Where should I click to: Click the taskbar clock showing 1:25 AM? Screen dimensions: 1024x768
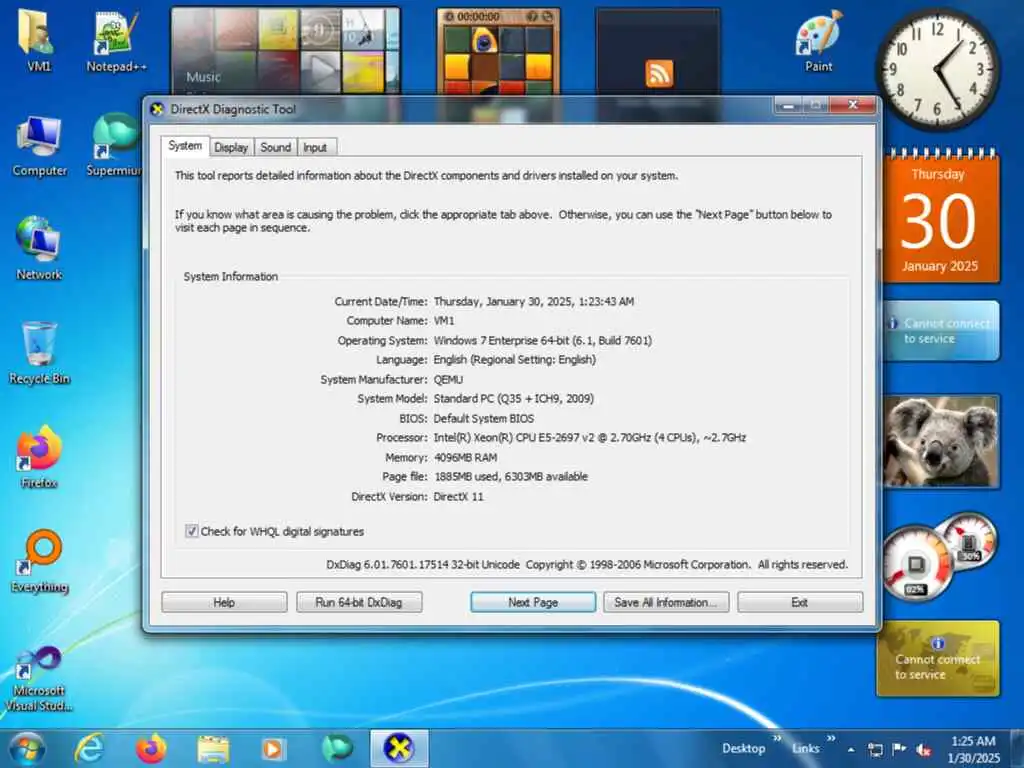click(973, 749)
